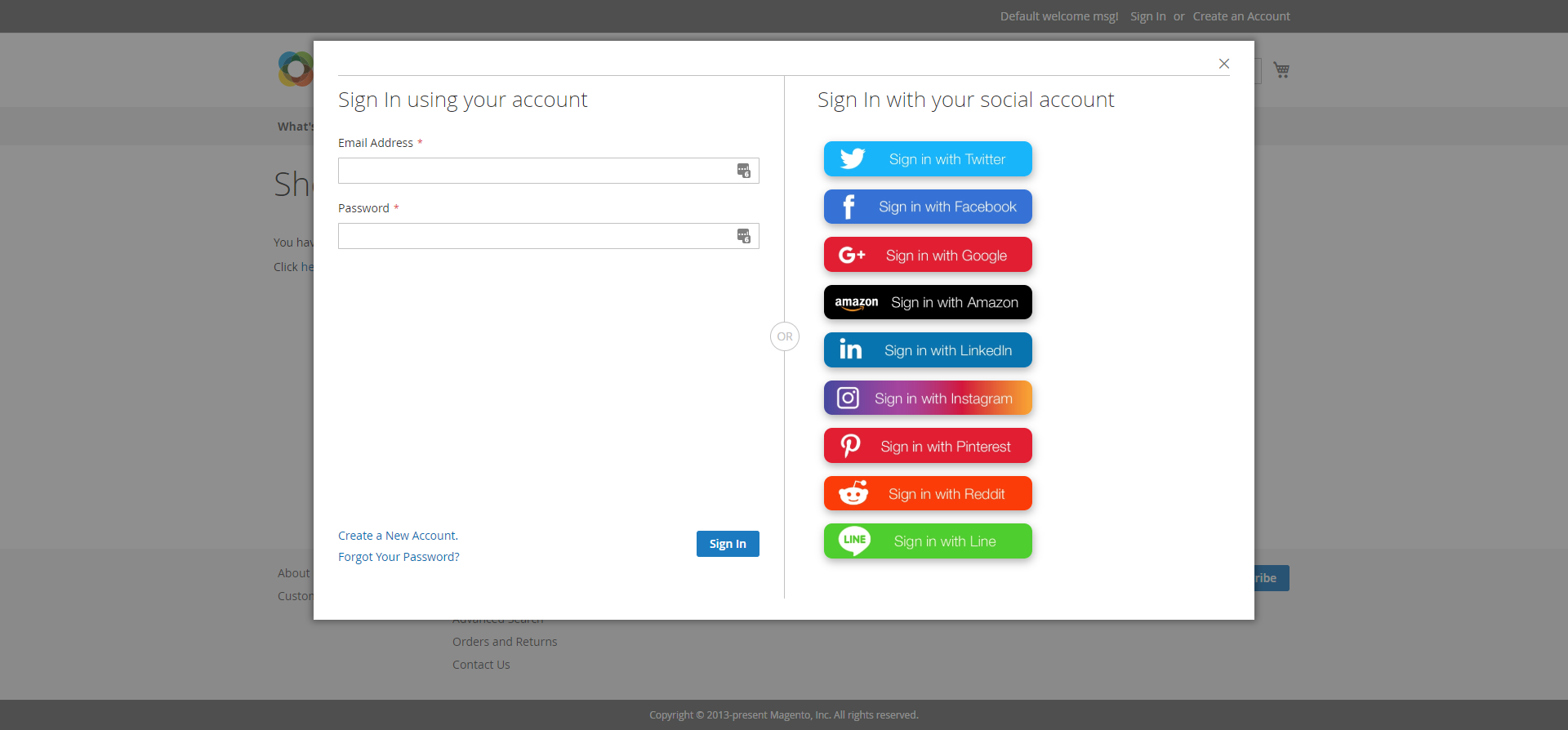Open the shopping cart icon
Viewport: 1568px width, 730px height.
point(1281,70)
